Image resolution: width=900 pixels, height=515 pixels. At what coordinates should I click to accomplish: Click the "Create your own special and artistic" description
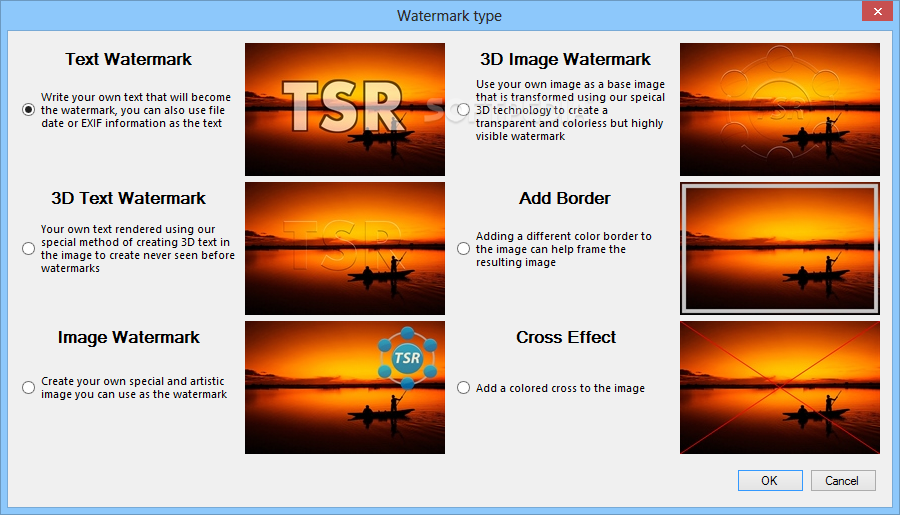click(134, 388)
